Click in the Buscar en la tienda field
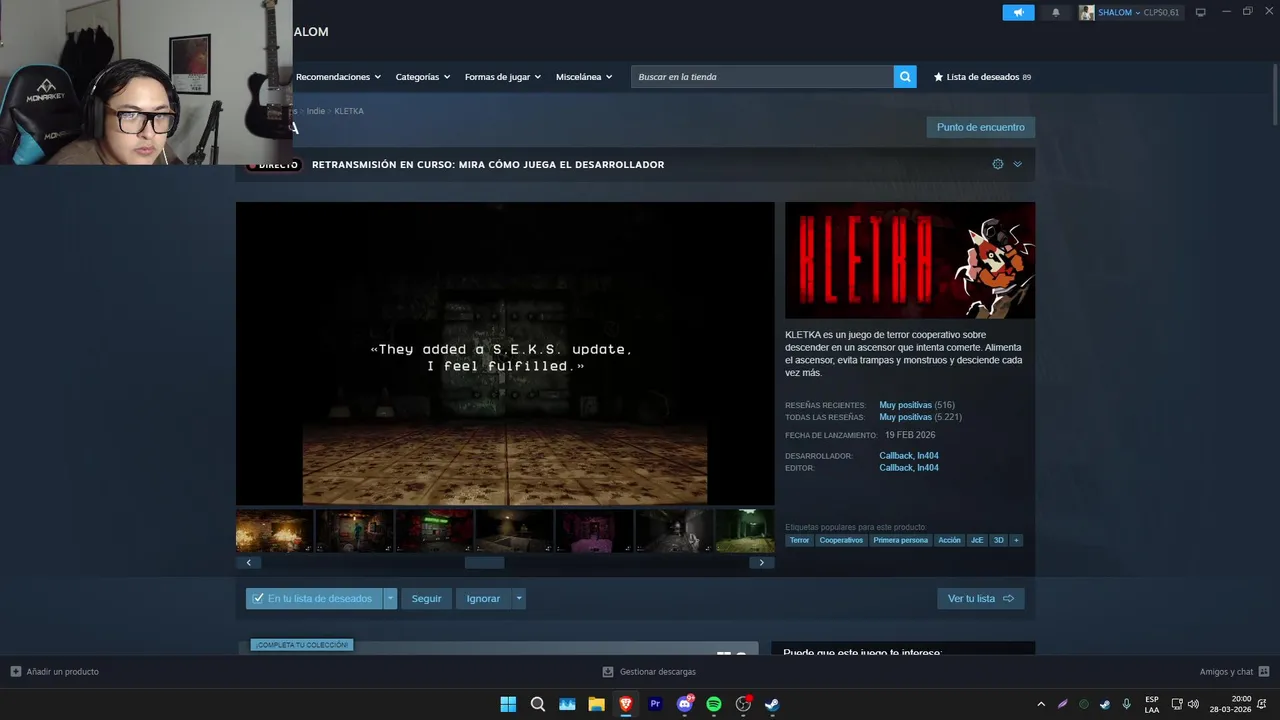1280x720 pixels. click(762, 77)
